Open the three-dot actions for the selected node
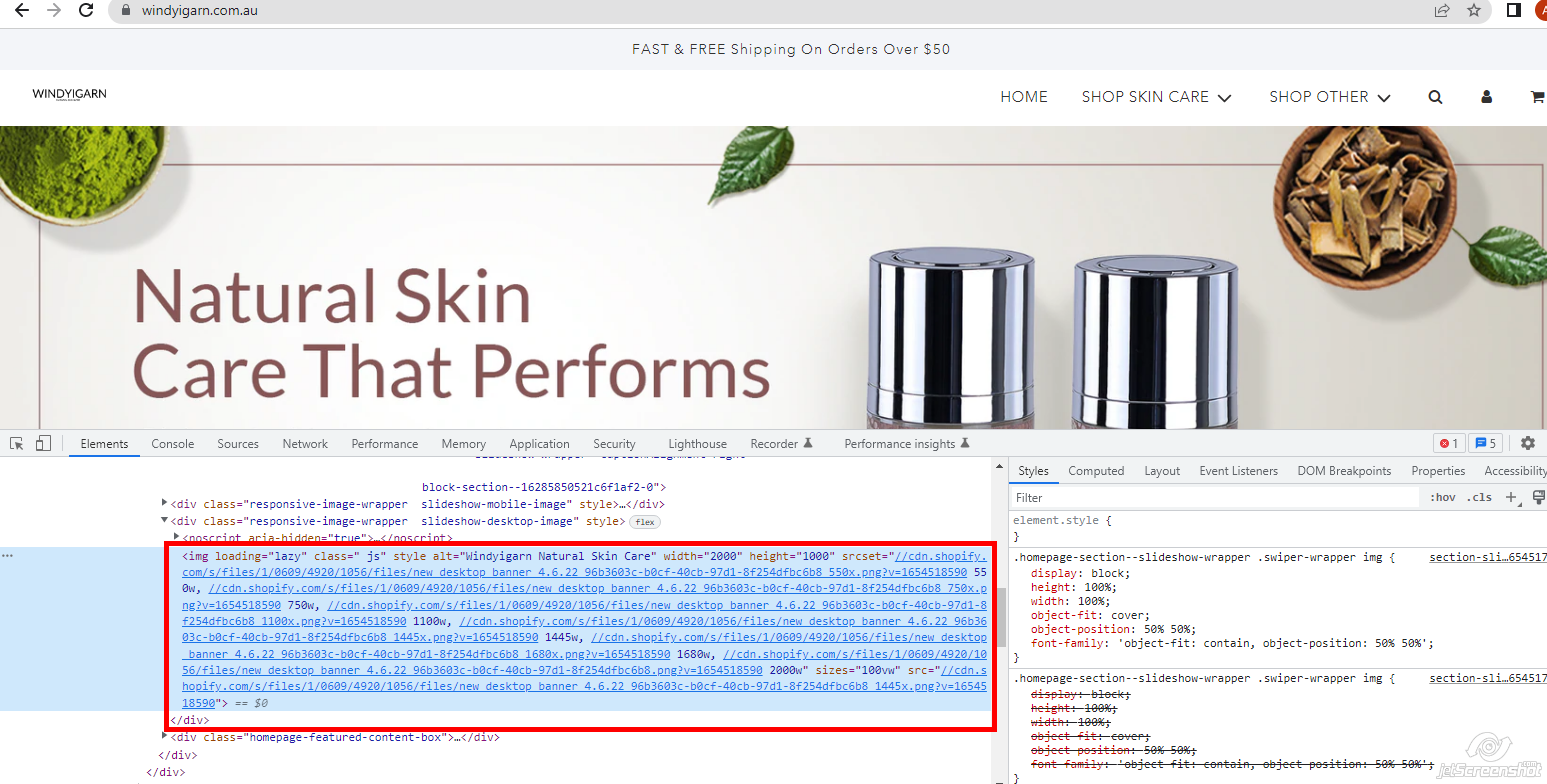The width and height of the screenshot is (1547, 784). click(7, 555)
